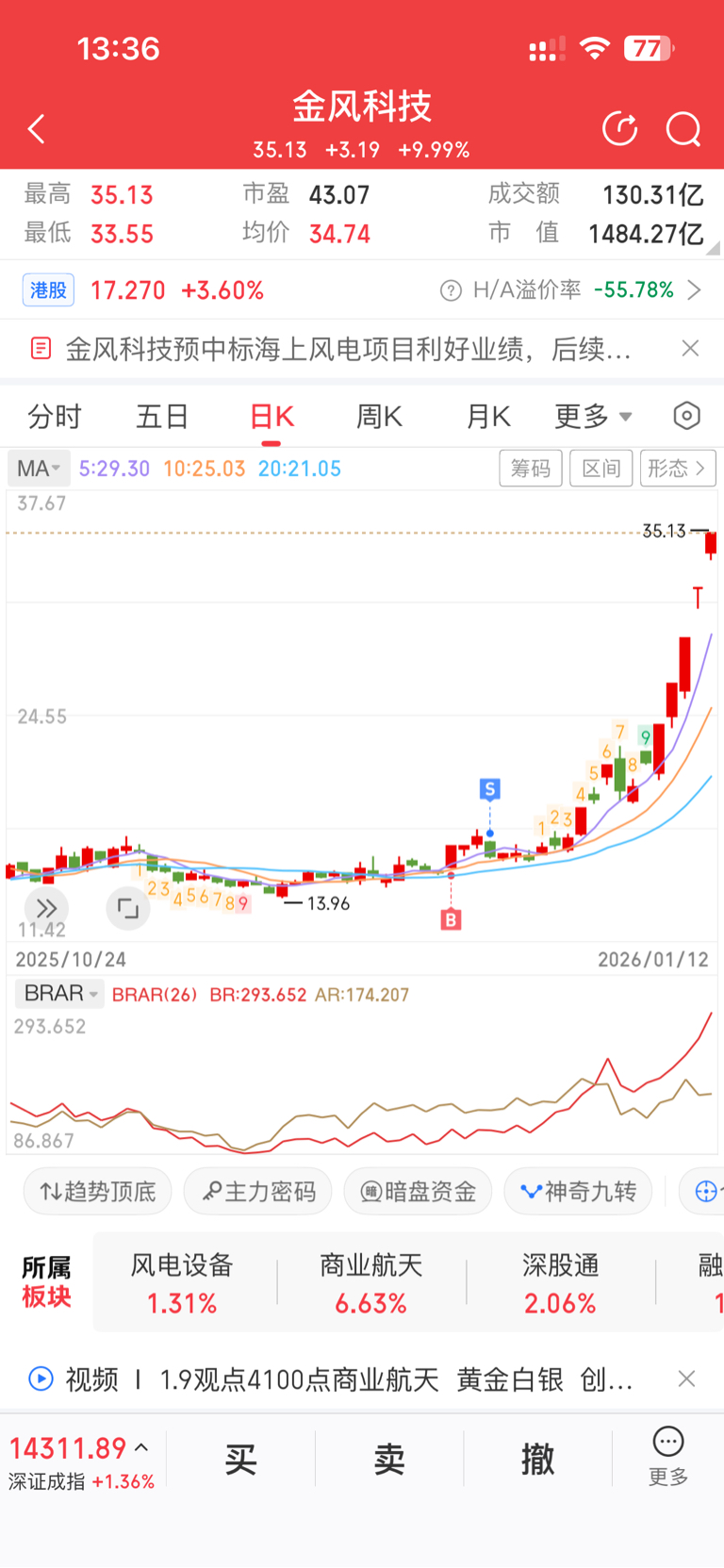This screenshot has width=724, height=1568.
Task: Open H/A premium rate help icon
Action: [x=451, y=290]
